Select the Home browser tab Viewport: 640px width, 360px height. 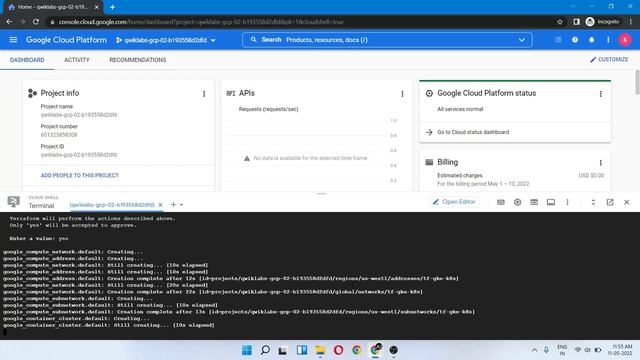tap(53, 7)
